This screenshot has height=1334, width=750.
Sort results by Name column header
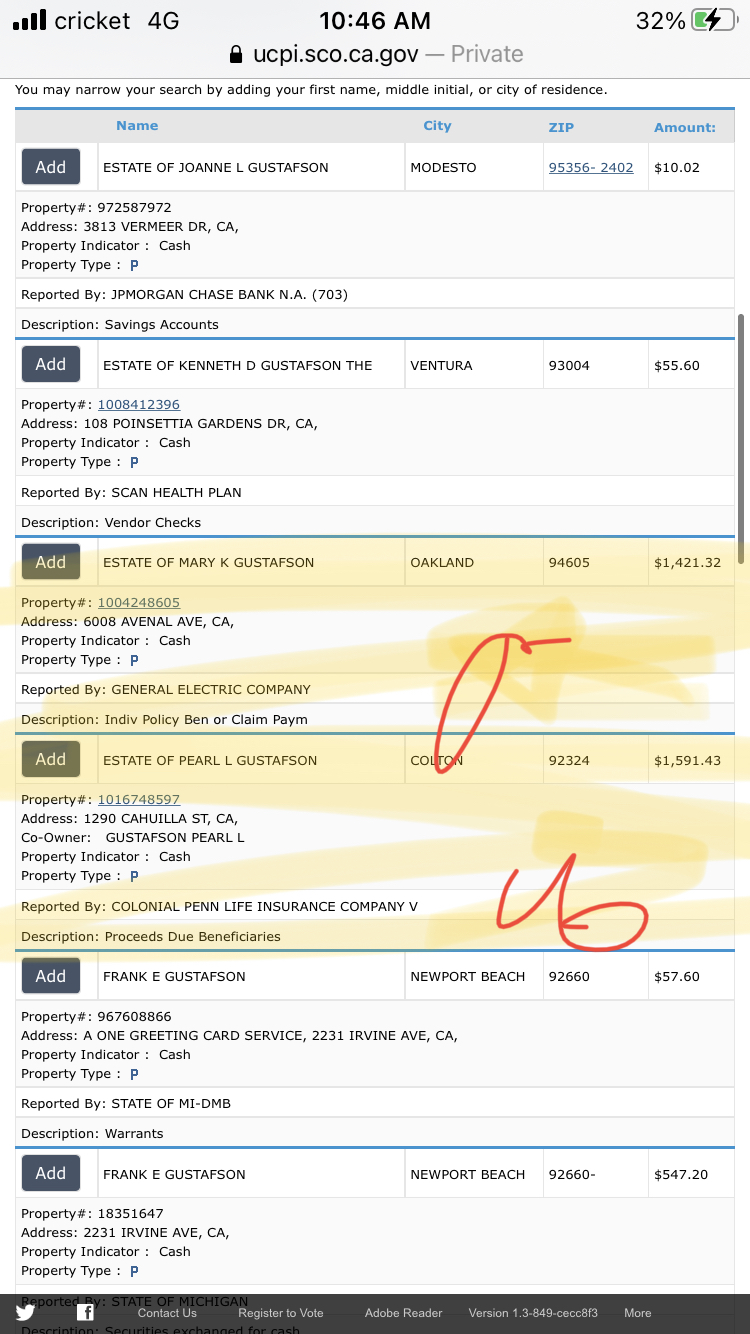[x=137, y=125]
